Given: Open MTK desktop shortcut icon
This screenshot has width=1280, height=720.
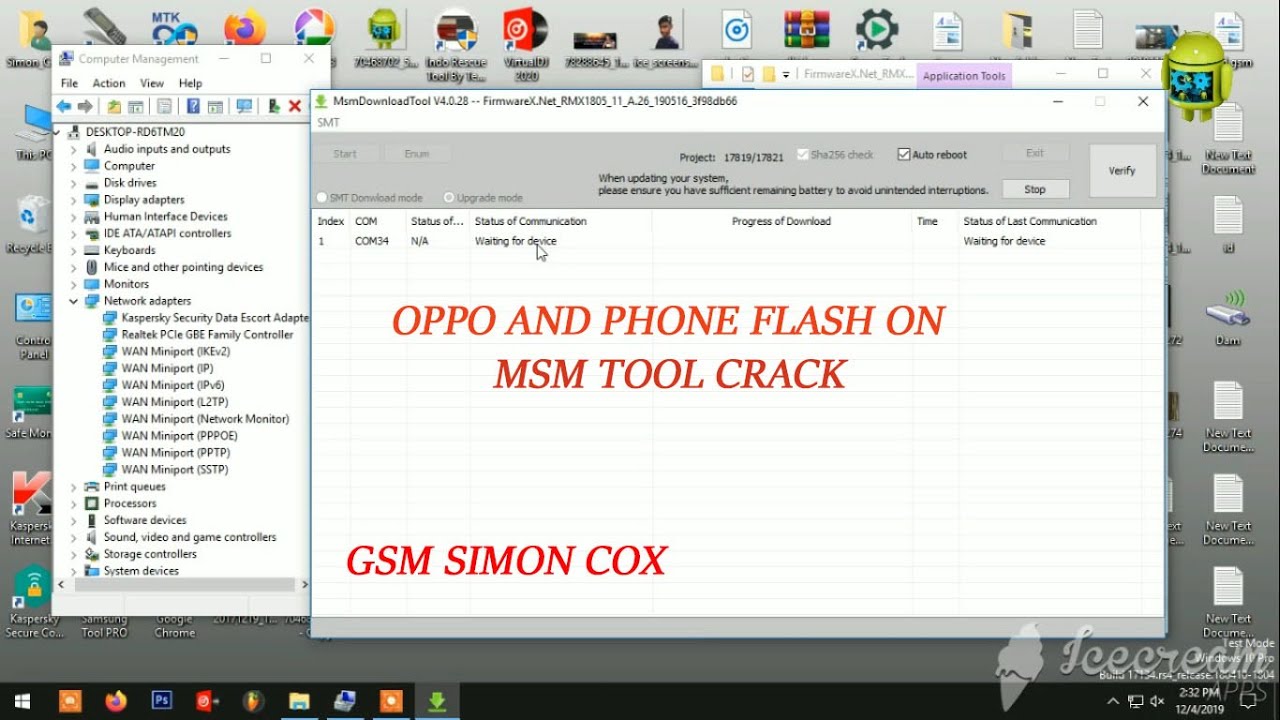Looking at the screenshot, I should [x=174, y=28].
